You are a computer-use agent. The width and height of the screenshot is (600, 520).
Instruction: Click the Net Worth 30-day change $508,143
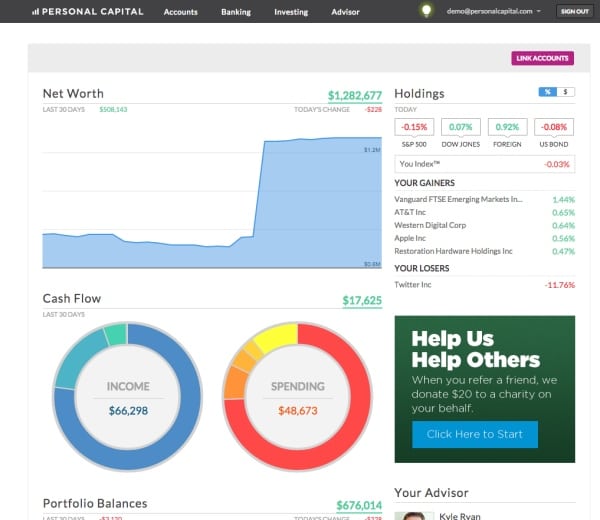(113, 109)
